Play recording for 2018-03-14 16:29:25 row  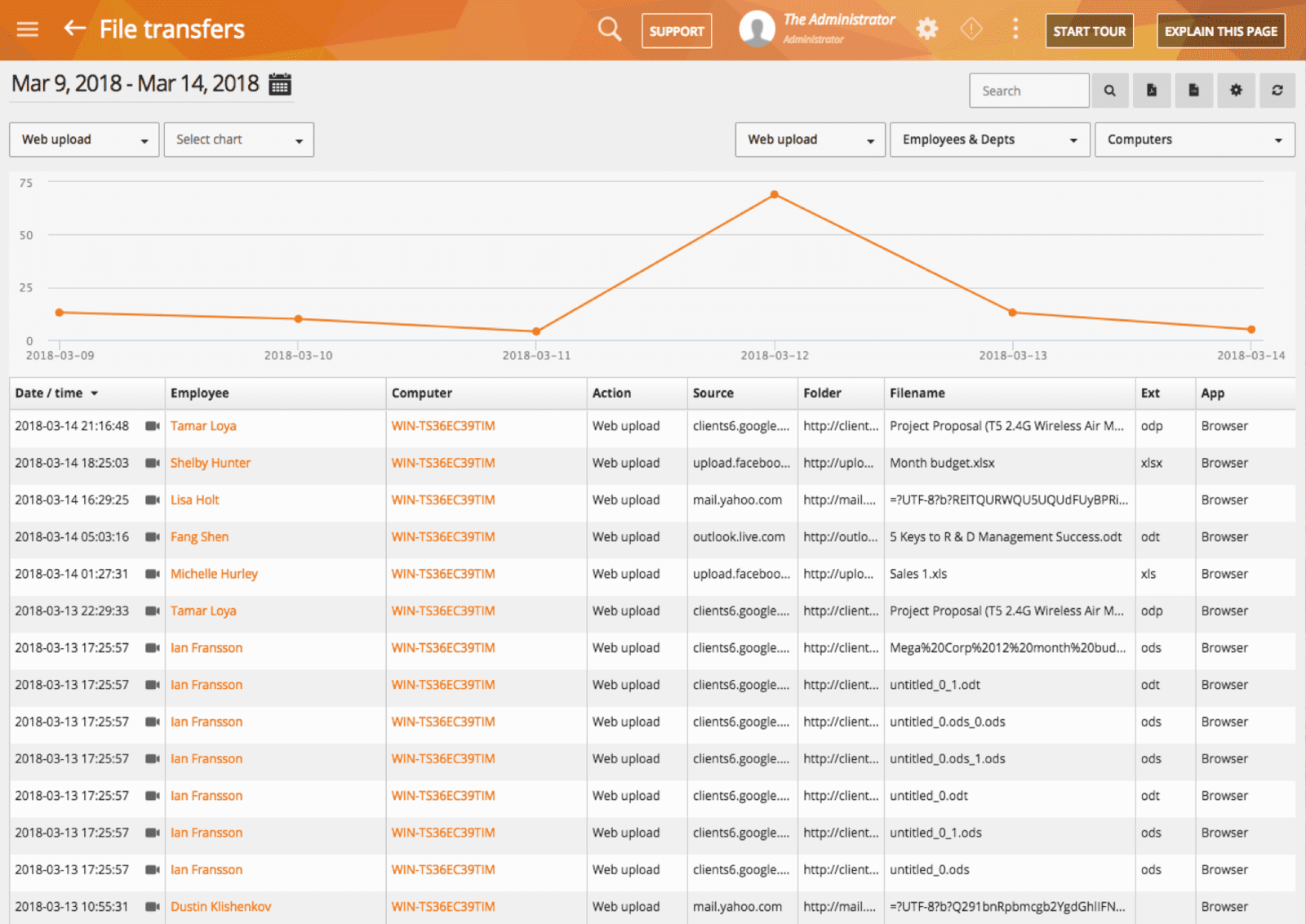point(152,500)
